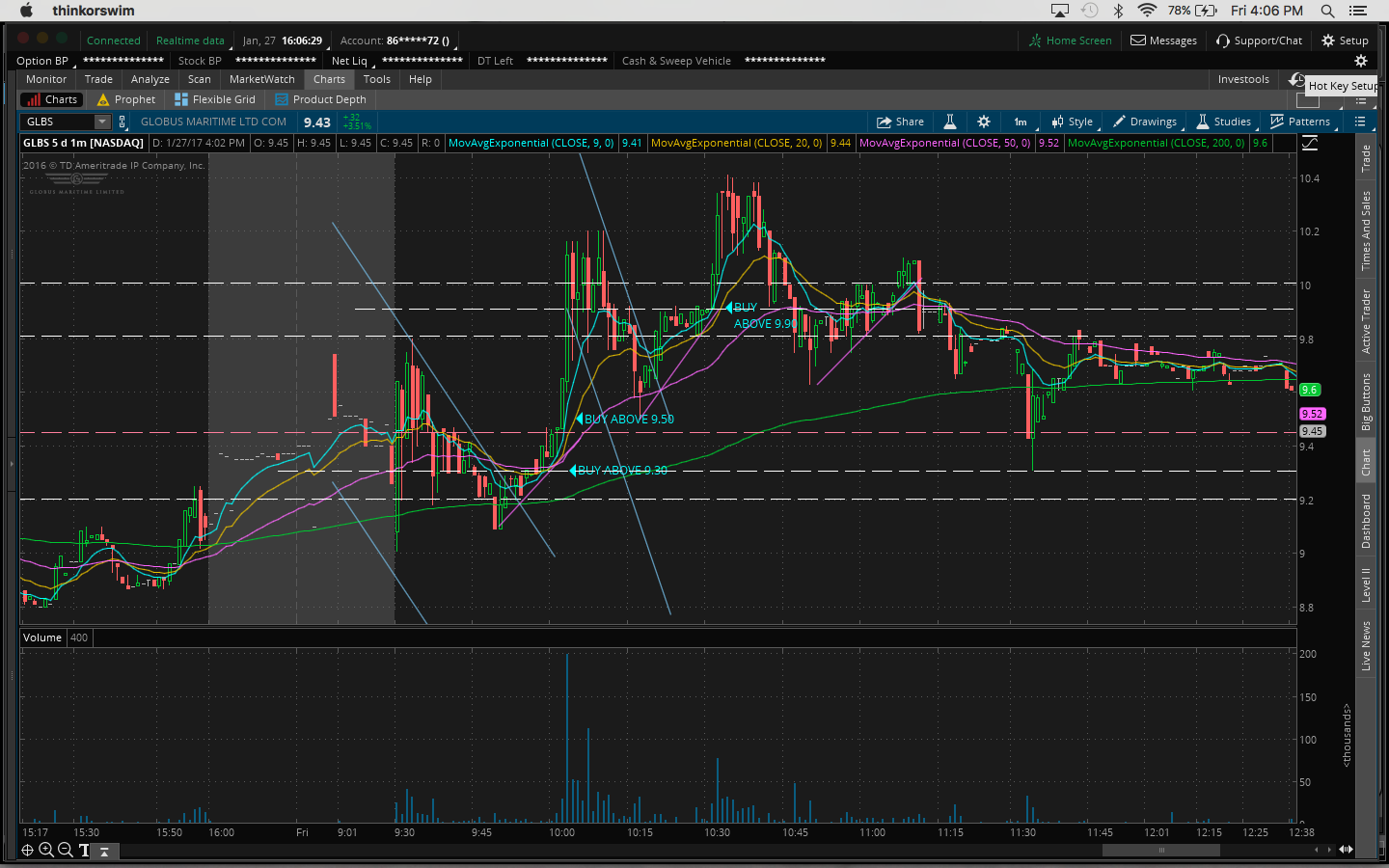
Task: Toggle the Level II side panel
Action: pos(1366,584)
